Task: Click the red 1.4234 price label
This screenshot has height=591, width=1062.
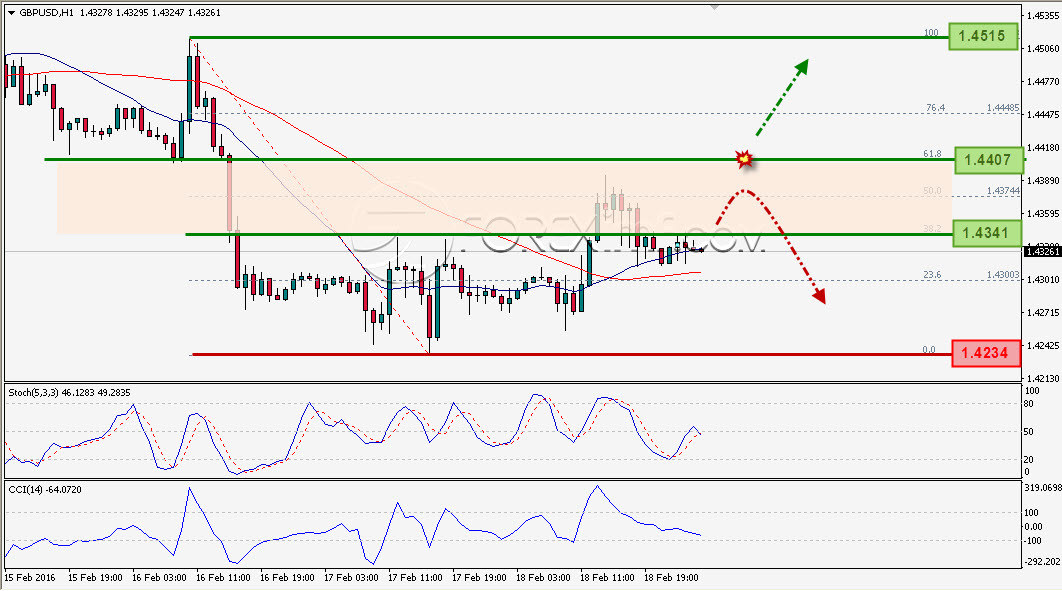Action: (x=985, y=353)
